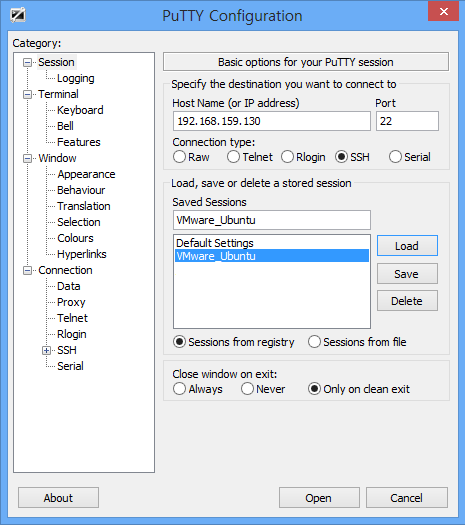Viewport: 465px width, 525px height.
Task: Open the Appearance category
Action: pyautogui.click(x=86, y=174)
